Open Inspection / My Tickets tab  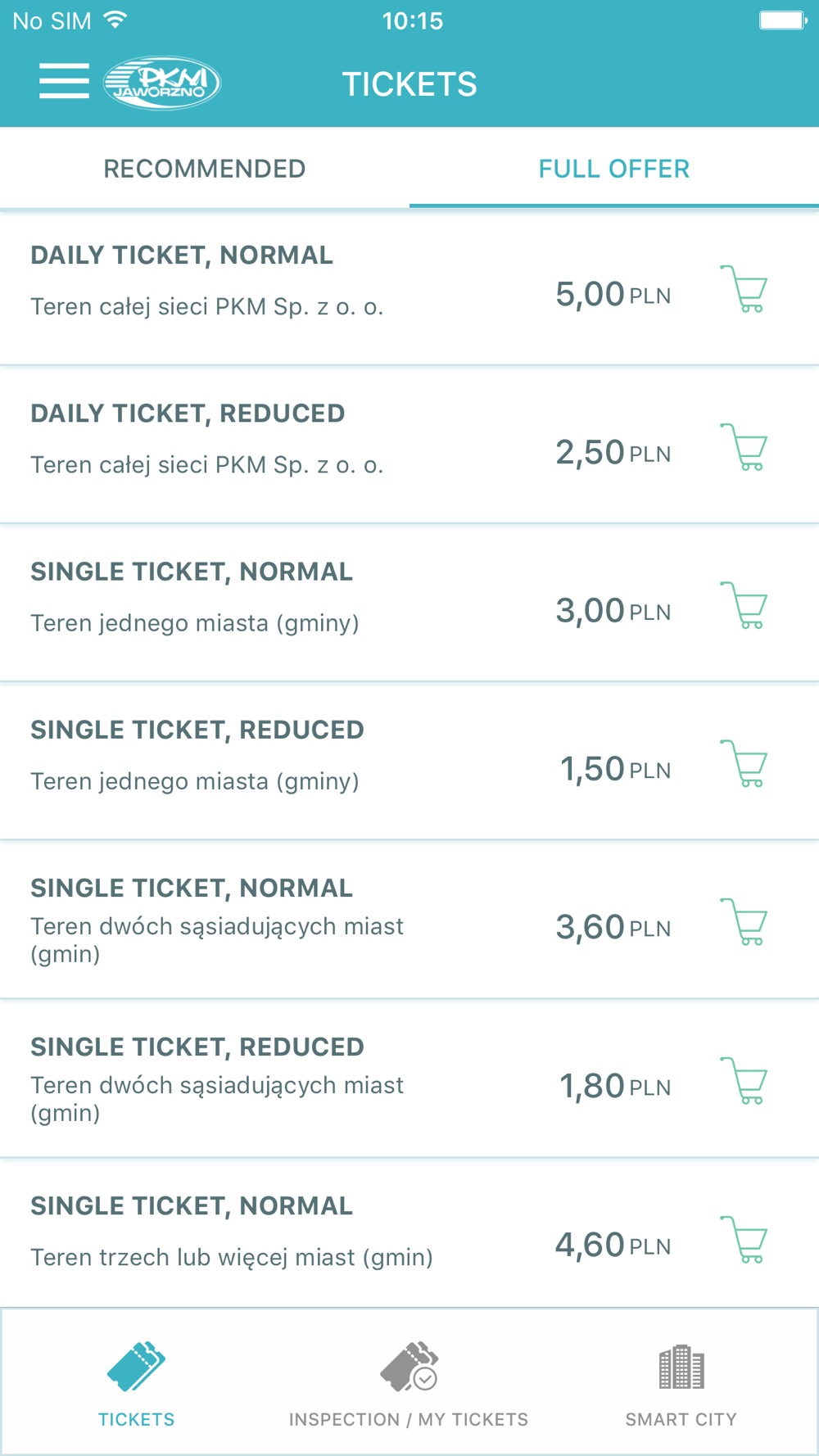(x=409, y=1382)
